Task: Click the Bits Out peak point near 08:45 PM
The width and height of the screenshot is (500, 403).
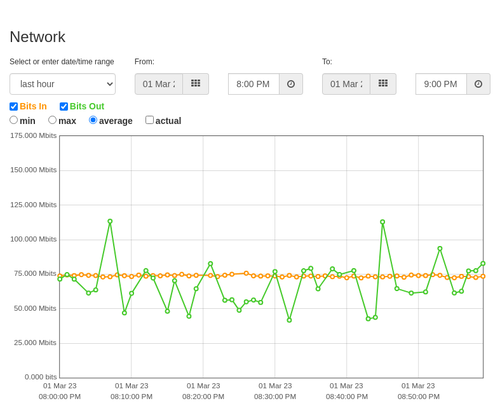Action: pyautogui.click(x=383, y=222)
